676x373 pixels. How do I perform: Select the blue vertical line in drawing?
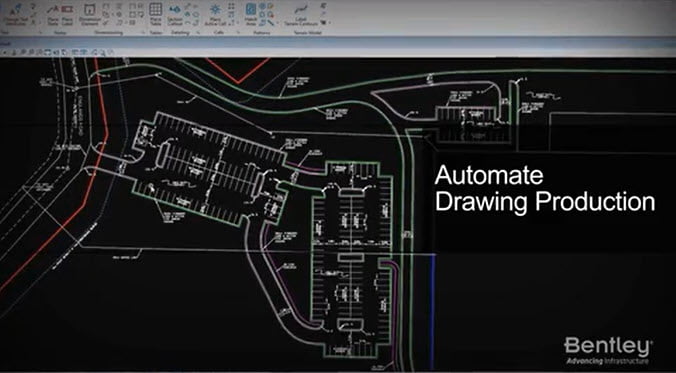point(432,309)
